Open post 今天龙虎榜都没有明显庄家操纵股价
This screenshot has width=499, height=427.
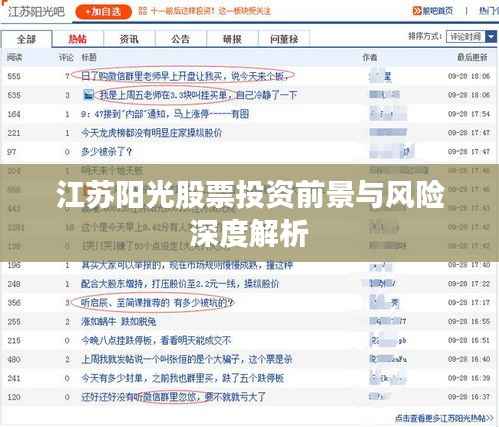tap(151, 133)
